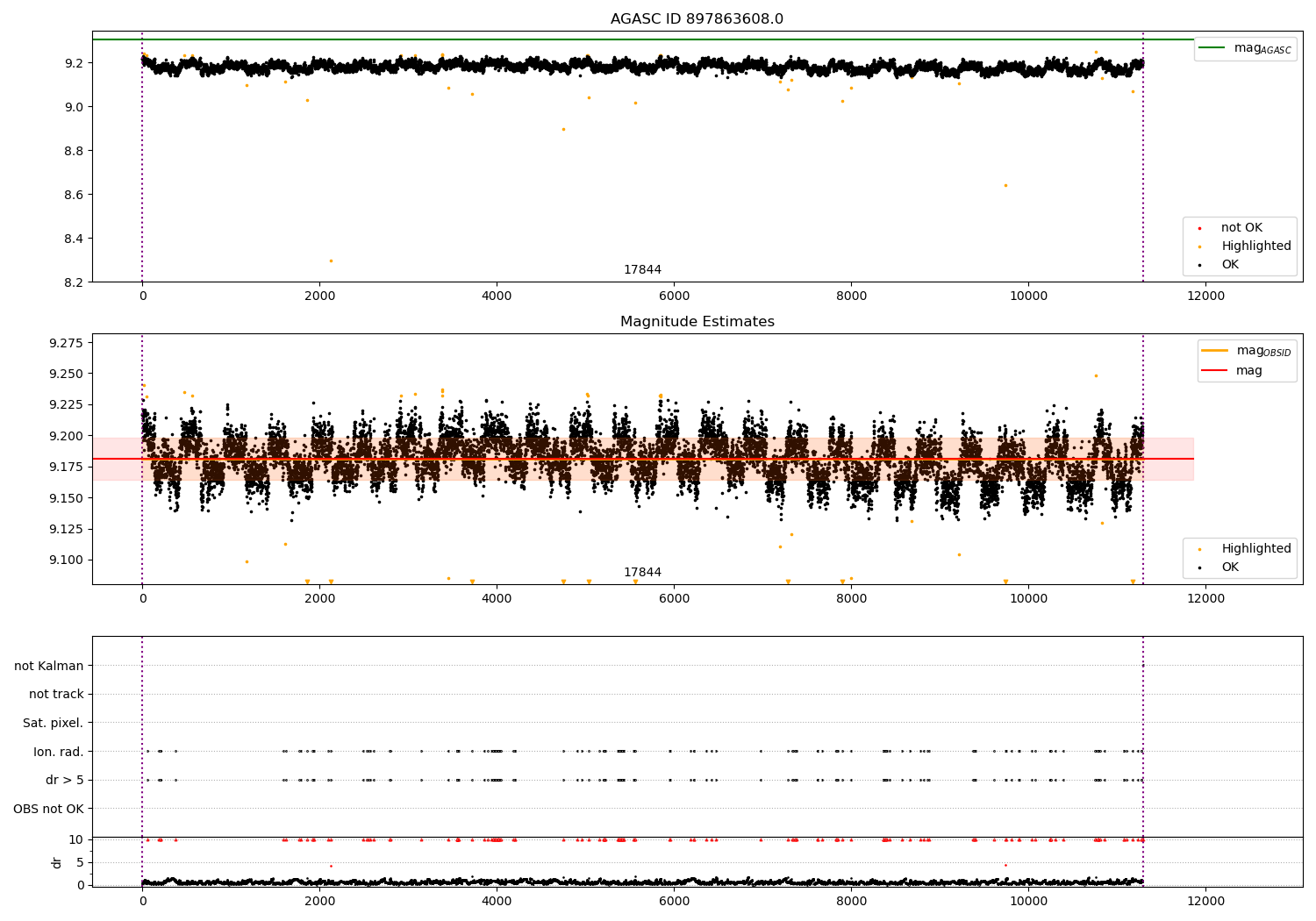Click the 'Sat. pixel.' axis label
Viewport: 1316px width, 921px height.
coord(54,724)
